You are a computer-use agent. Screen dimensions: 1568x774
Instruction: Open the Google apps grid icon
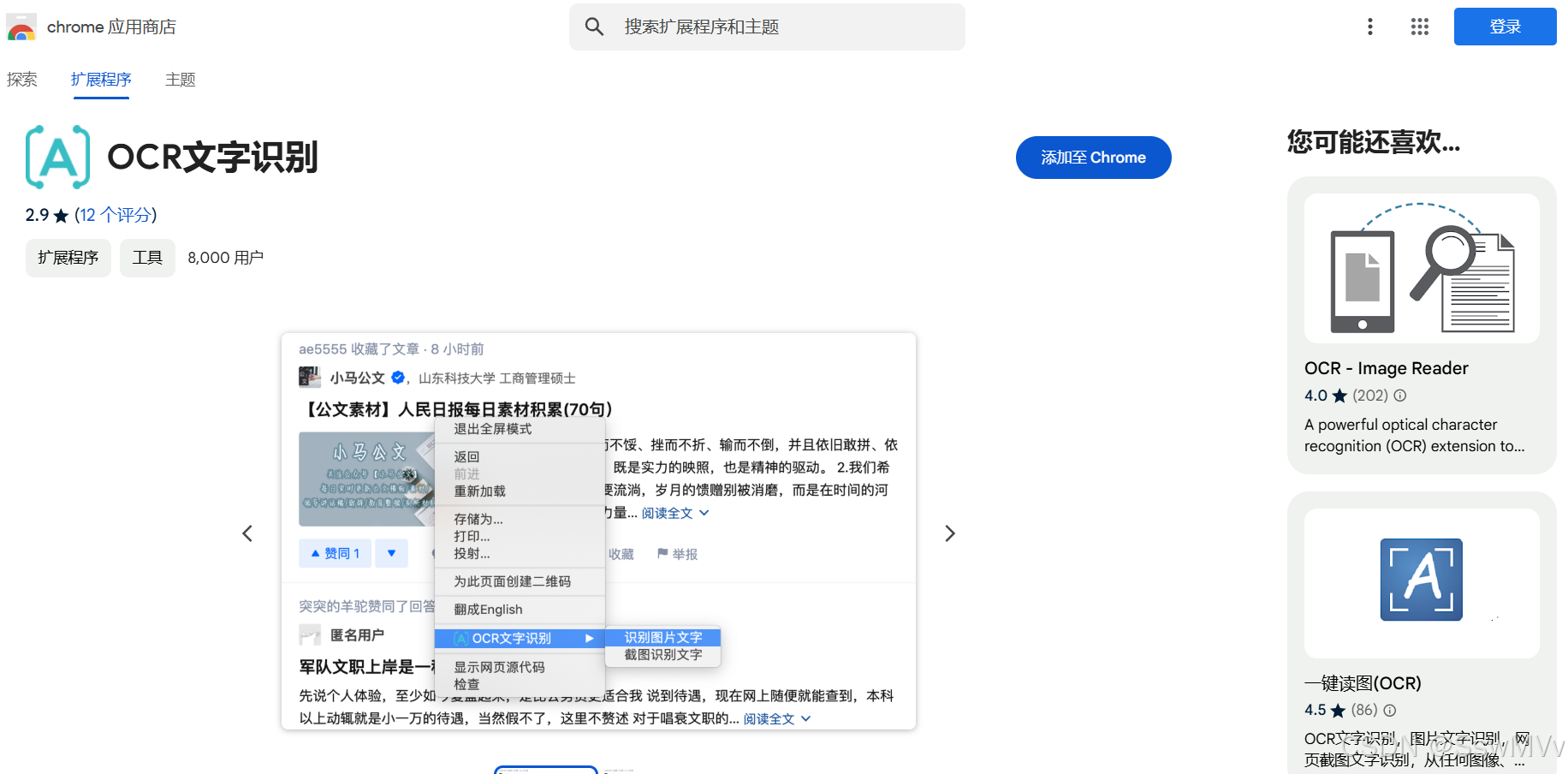[x=1420, y=27]
